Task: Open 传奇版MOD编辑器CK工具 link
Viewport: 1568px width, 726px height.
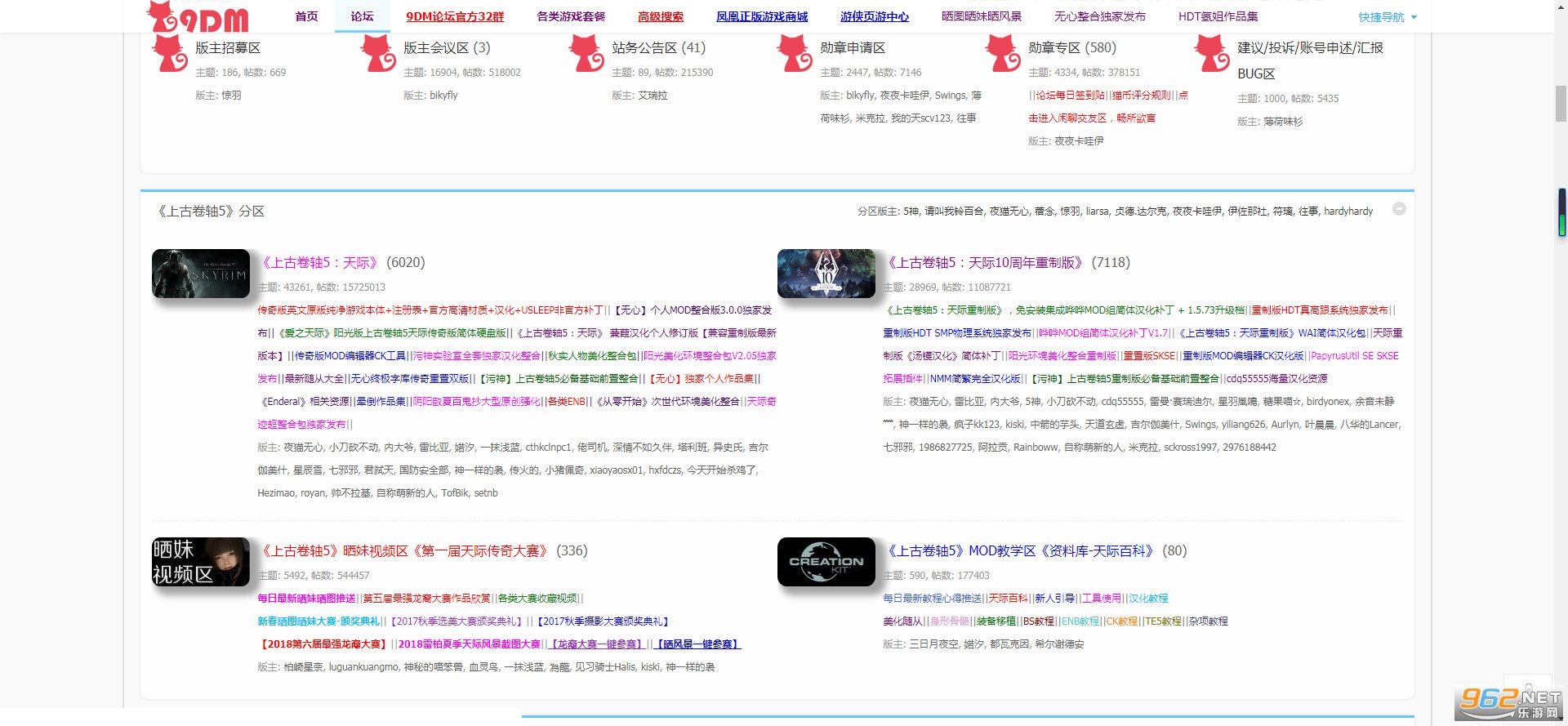Action: coord(350,356)
